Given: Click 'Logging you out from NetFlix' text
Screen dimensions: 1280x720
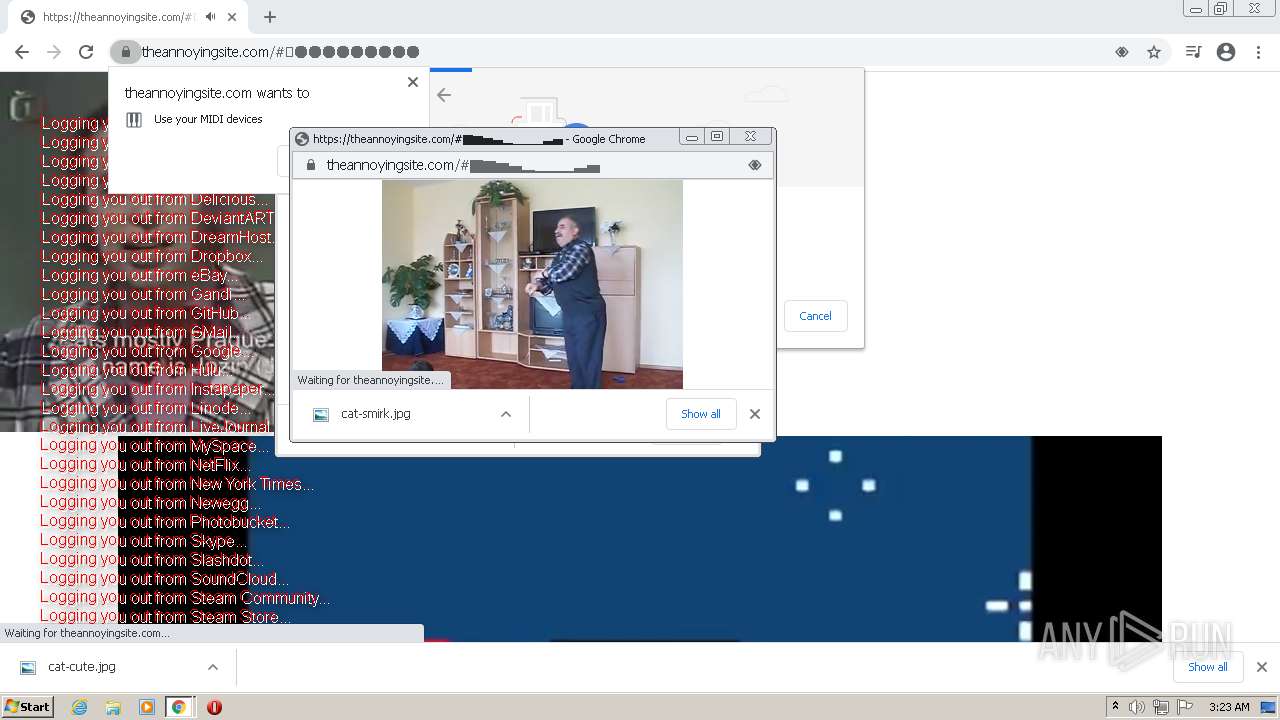Looking at the screenshot, I should point(145,465).
